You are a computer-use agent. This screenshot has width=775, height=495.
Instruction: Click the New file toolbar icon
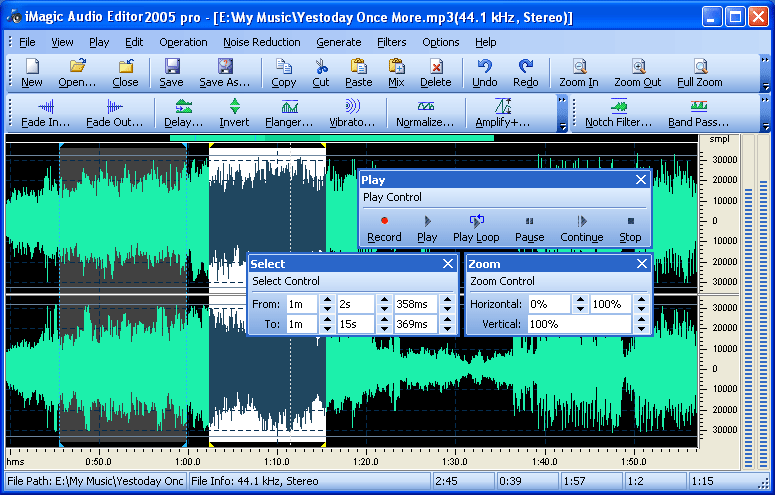32,73
